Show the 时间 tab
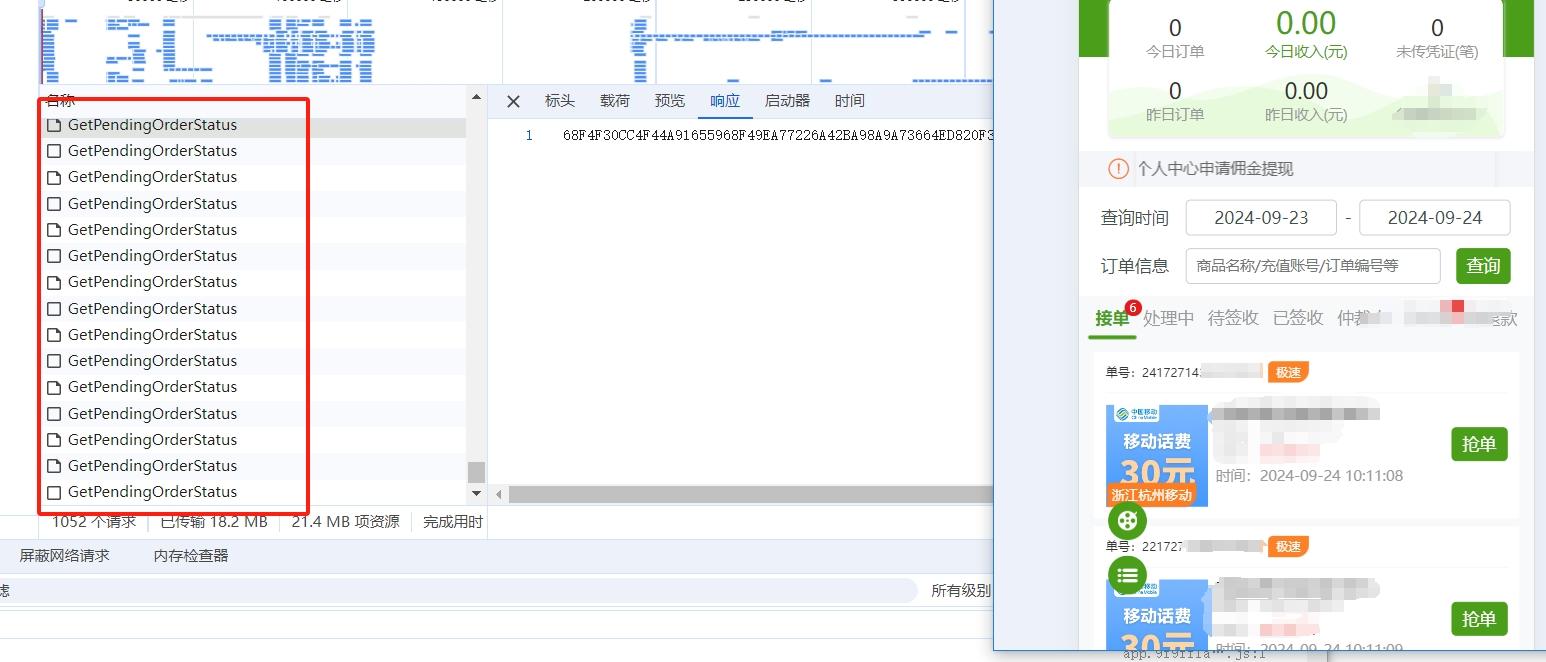 click(849, 101)
